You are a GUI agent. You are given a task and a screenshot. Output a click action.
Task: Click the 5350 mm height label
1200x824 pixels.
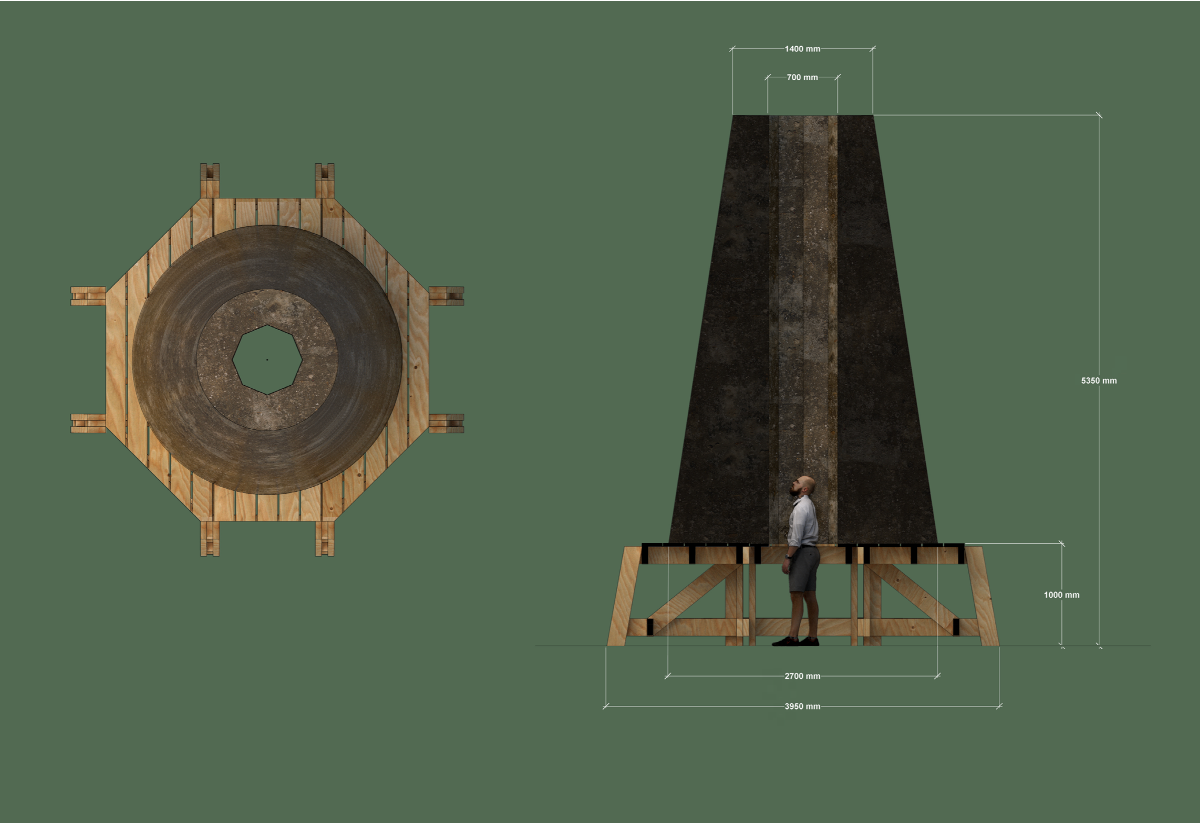(x=1099, y=381)
